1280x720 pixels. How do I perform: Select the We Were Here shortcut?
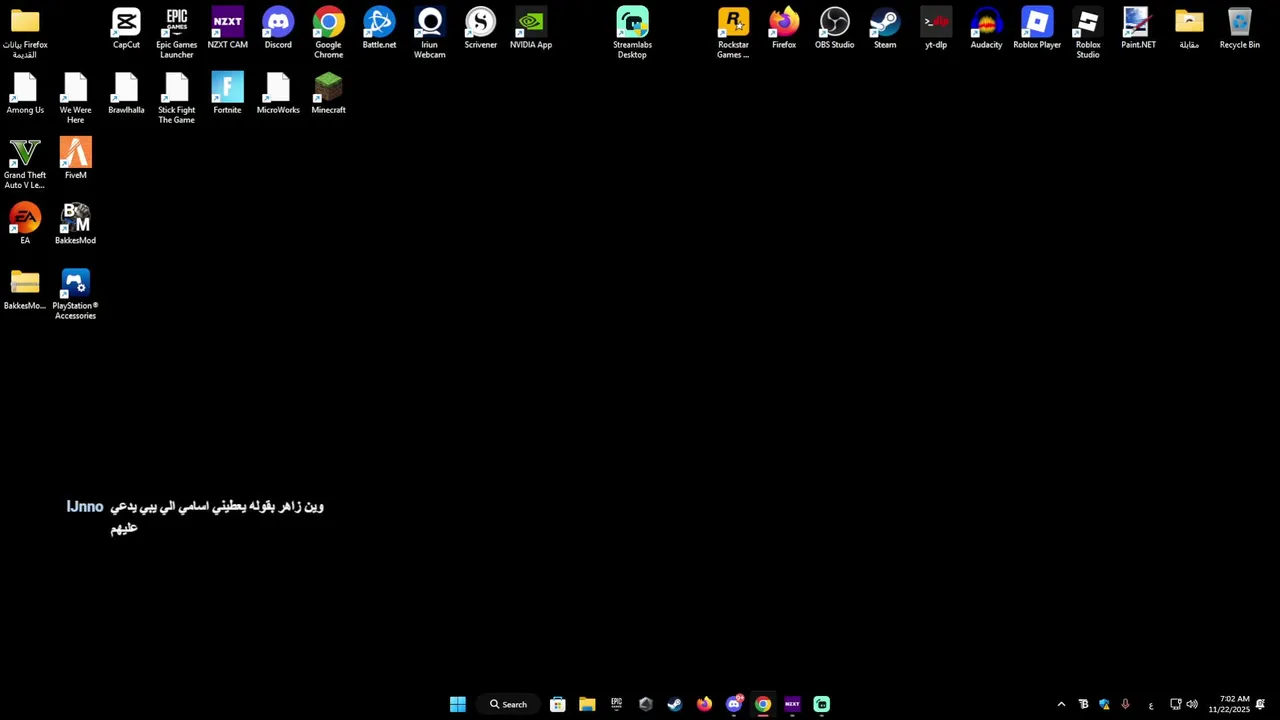click(x=76, y=99)
